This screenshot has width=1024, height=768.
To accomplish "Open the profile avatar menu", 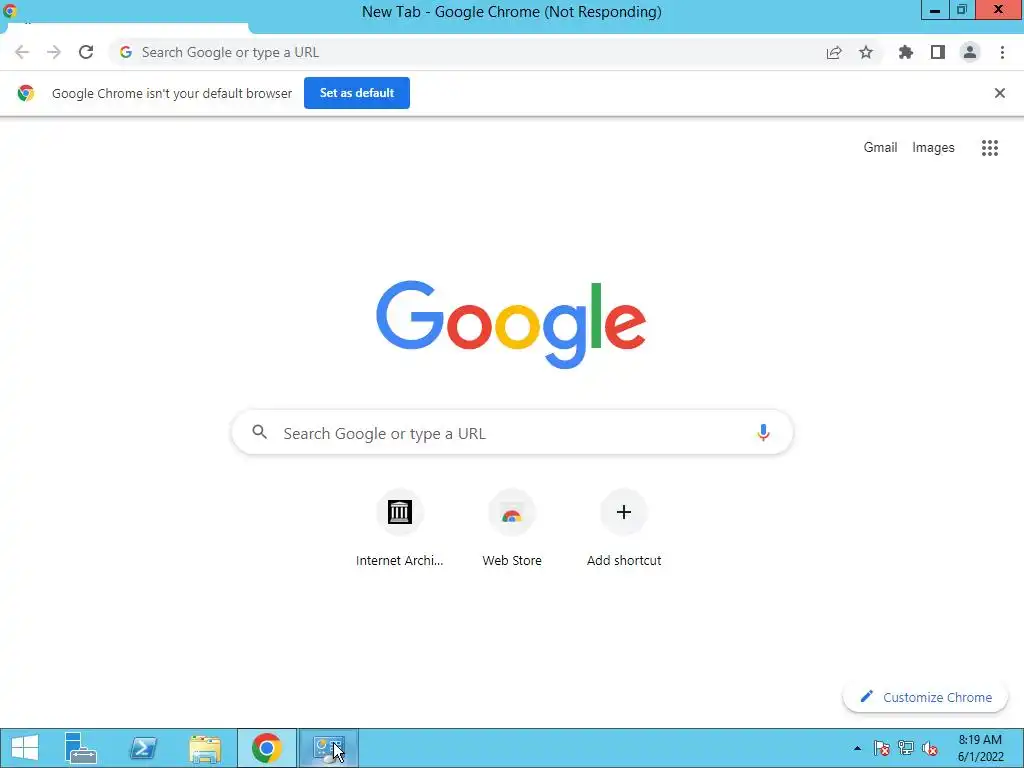I will (970, 52).
